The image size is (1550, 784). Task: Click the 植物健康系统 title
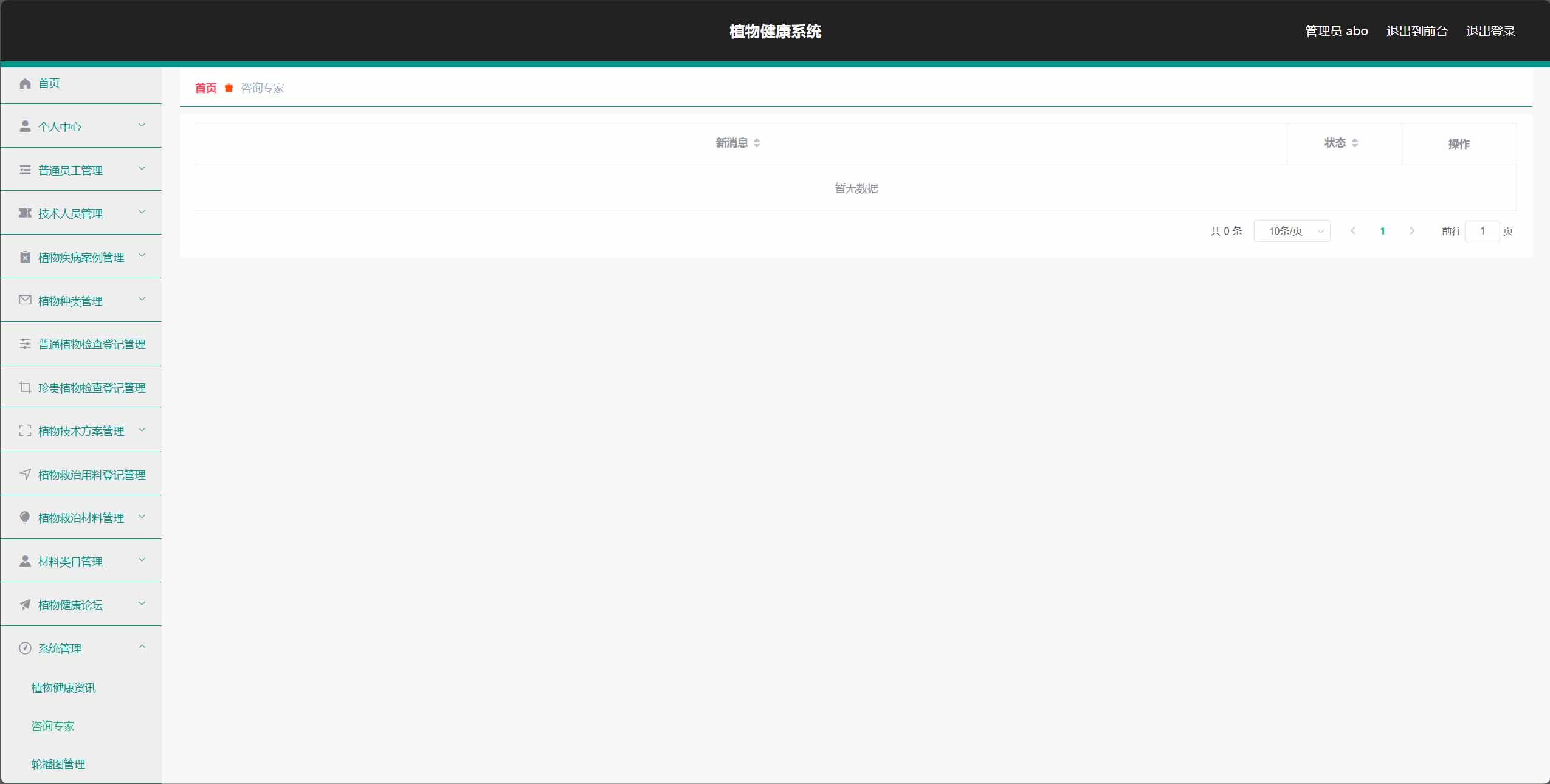(775, 31)
